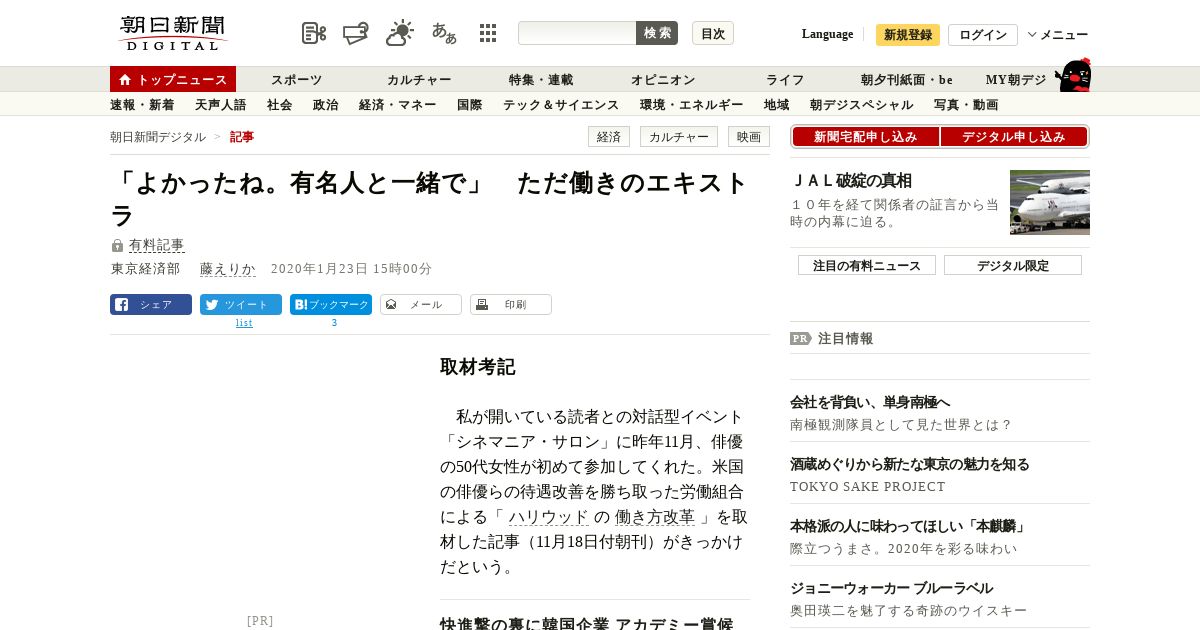Open the tweet list link
The width and height of the screenshot is (1200, 630).
tap(244, 323)
